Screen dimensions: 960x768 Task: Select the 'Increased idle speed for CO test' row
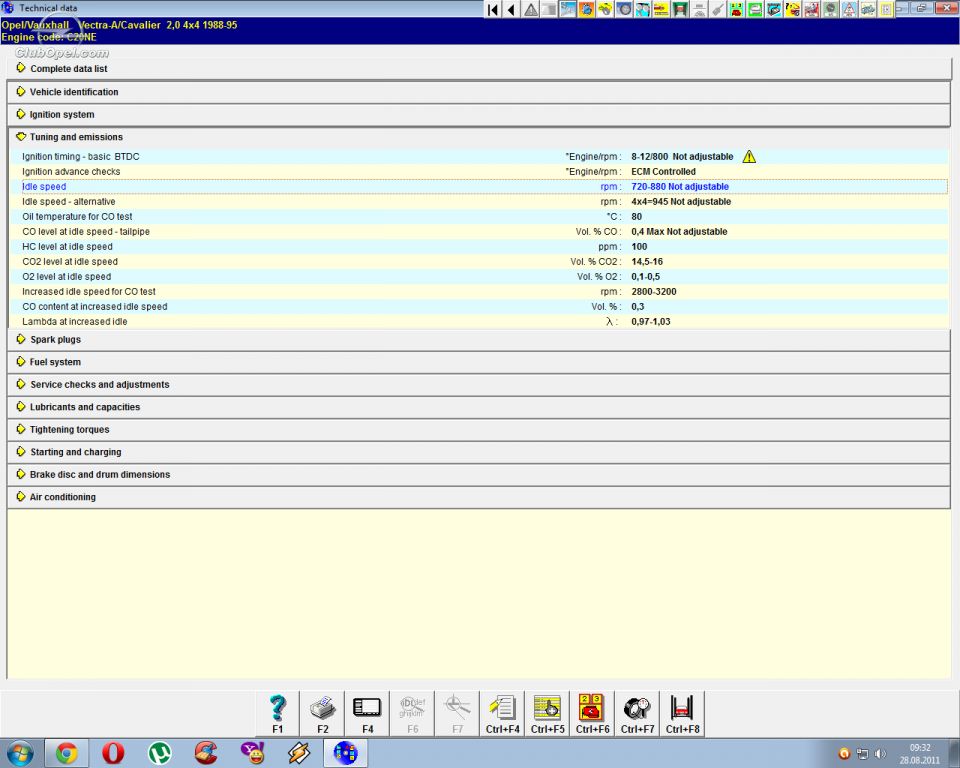point(480,292)
